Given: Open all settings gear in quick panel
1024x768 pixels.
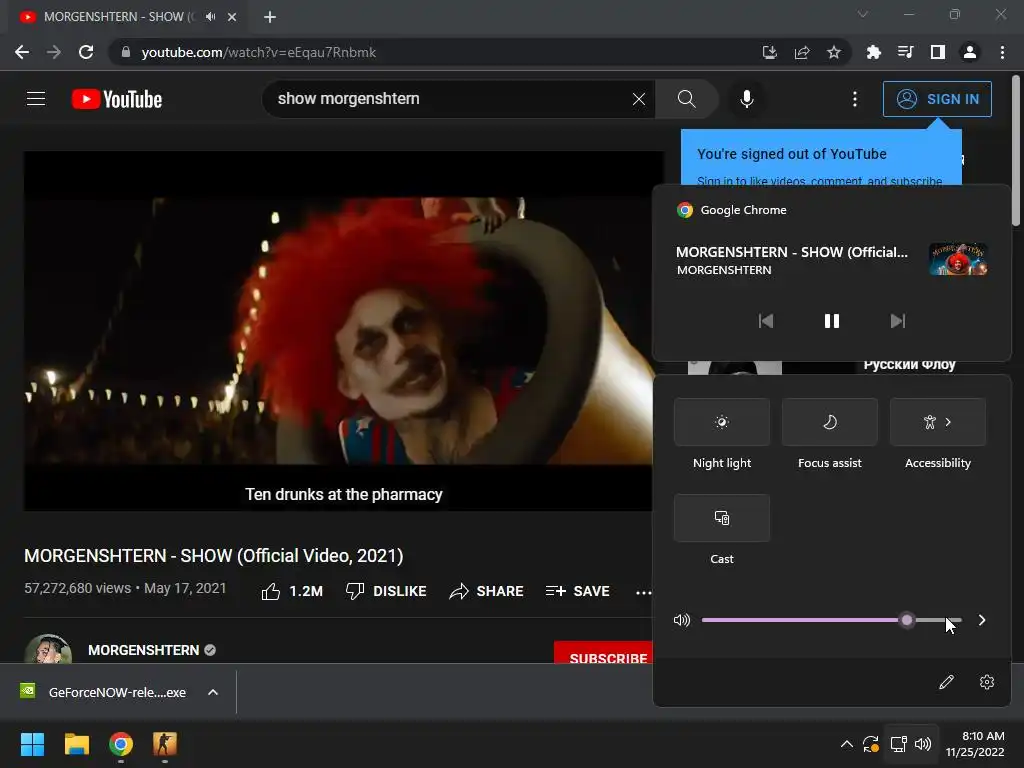Looking at the screenshot, I should [x=987, y=682].
